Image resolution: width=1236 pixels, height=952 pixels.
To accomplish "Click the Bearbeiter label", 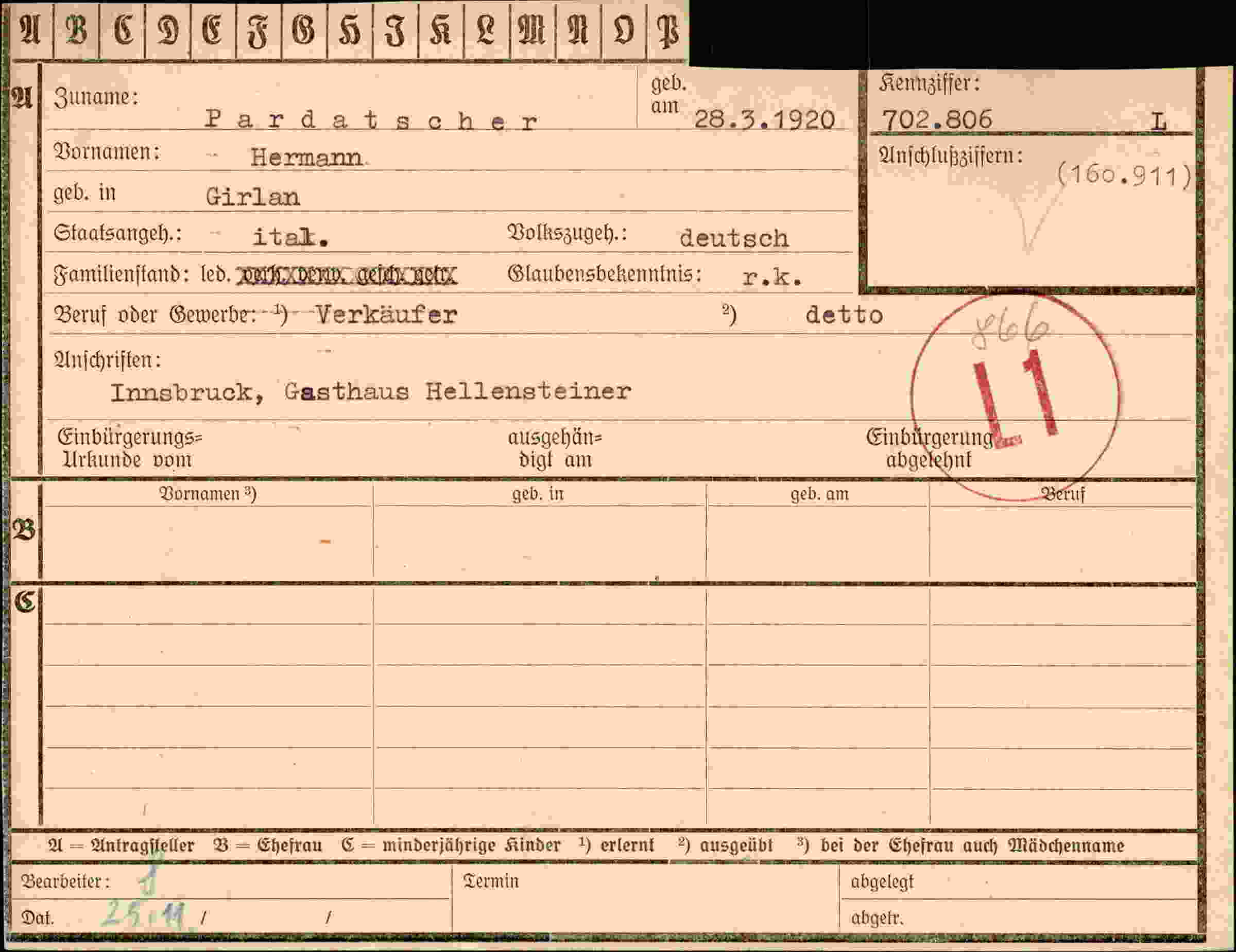I will coord(65,881).
